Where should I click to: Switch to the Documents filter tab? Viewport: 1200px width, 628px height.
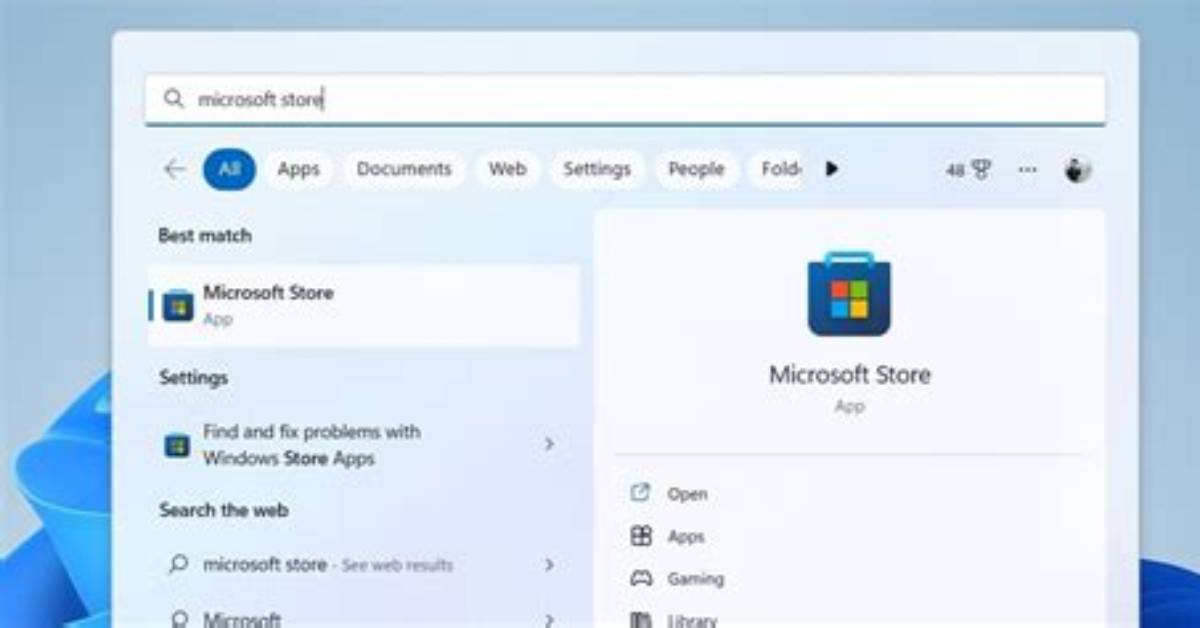point(404,169)
